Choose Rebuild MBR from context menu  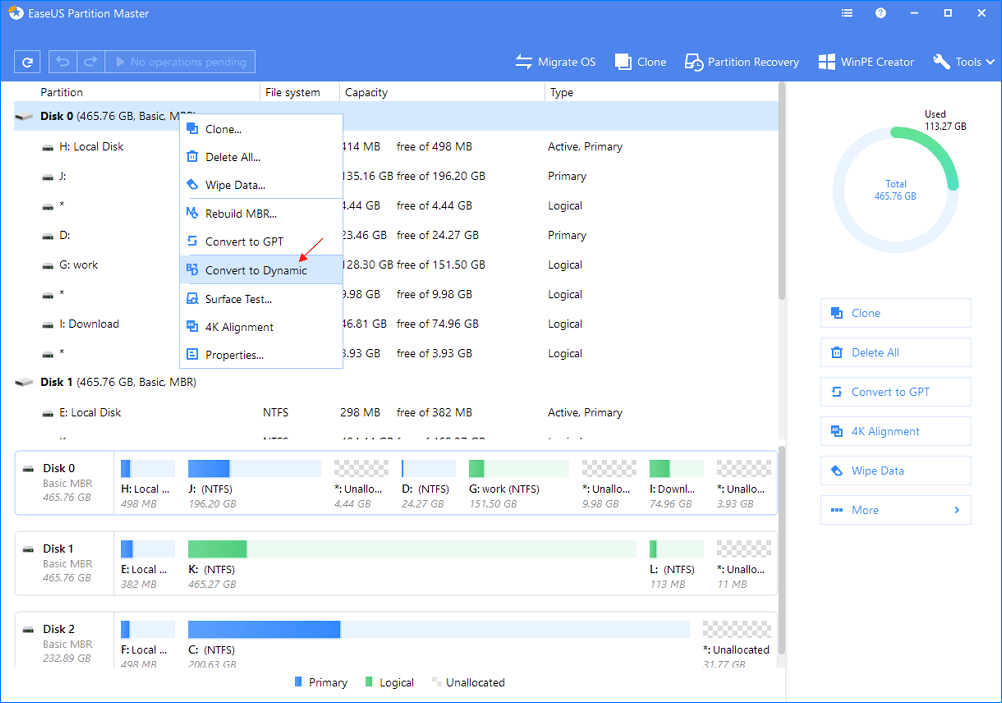tap(240, 214)
